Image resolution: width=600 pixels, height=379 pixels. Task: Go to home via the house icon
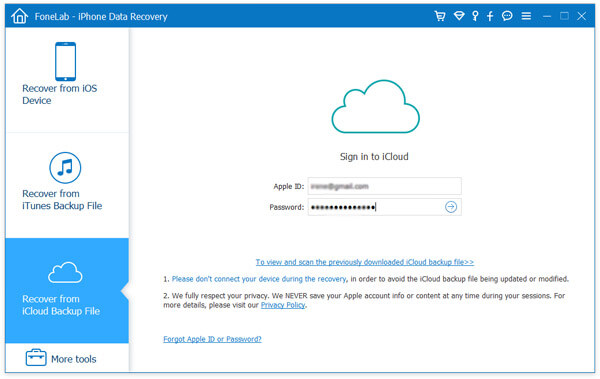(19, 16)
